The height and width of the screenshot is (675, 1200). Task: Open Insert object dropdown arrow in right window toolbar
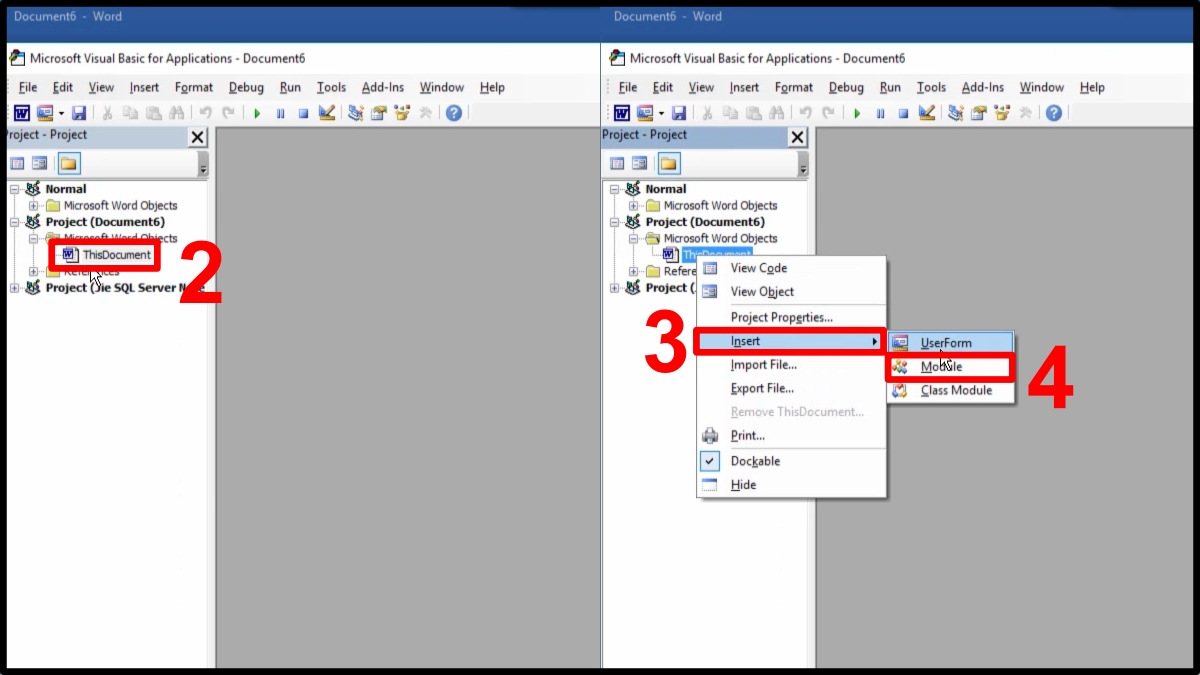(x=662, y=113)
